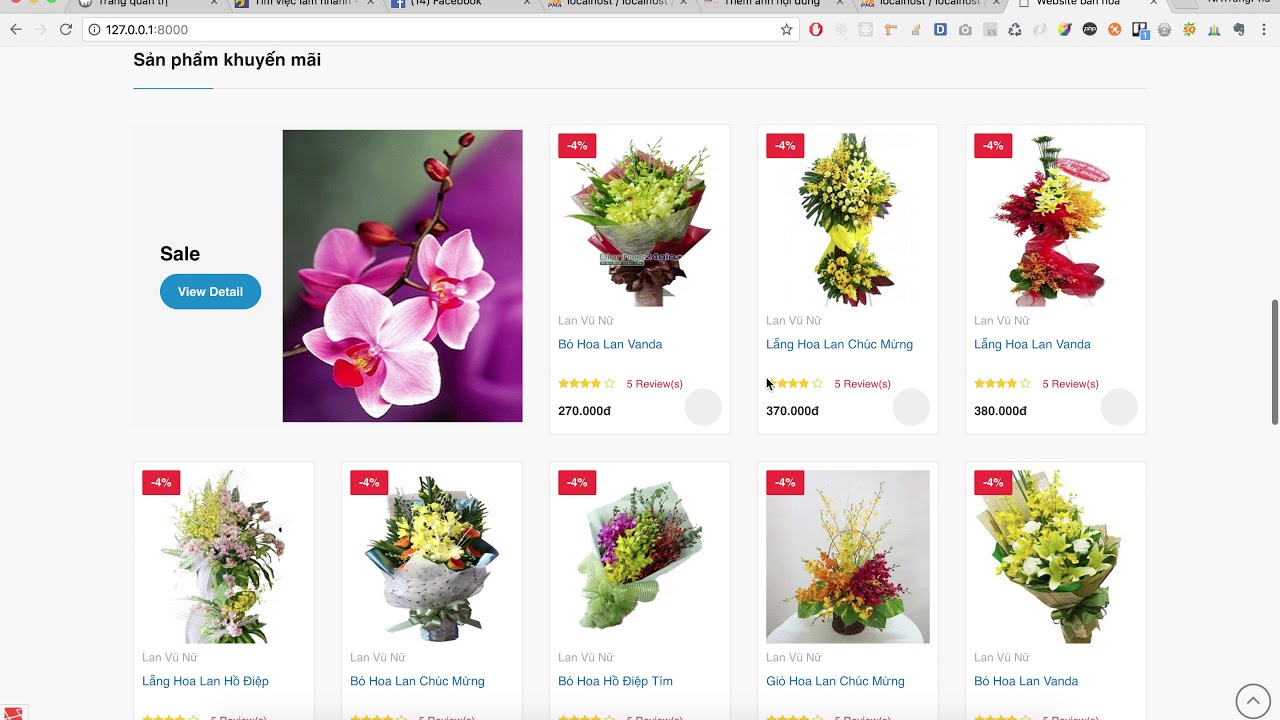1280x720 pixels.
Task: Click the recycle arrows extension icon
Action: 1015,30
